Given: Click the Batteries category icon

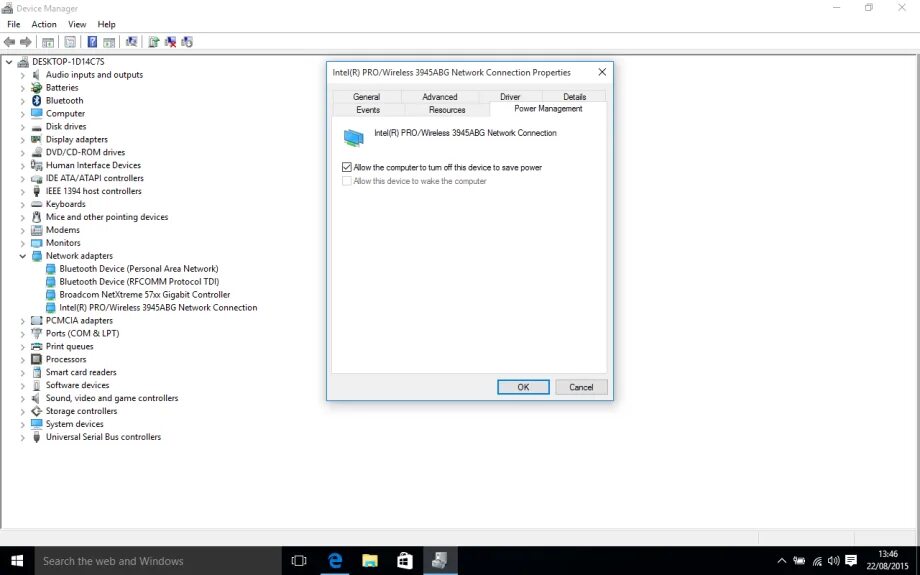Looking at the screenshot, I should pos(36,87).
